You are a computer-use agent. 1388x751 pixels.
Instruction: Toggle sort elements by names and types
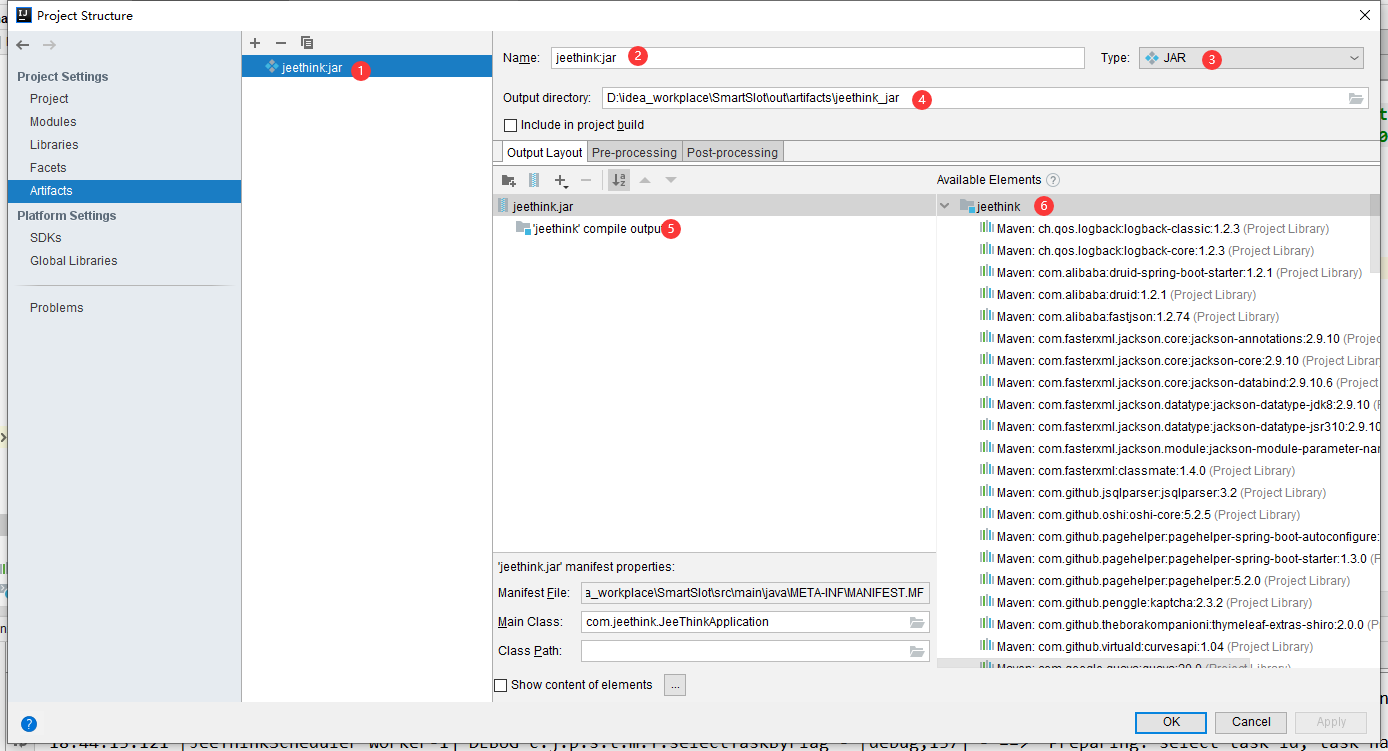tap(619, 180)
